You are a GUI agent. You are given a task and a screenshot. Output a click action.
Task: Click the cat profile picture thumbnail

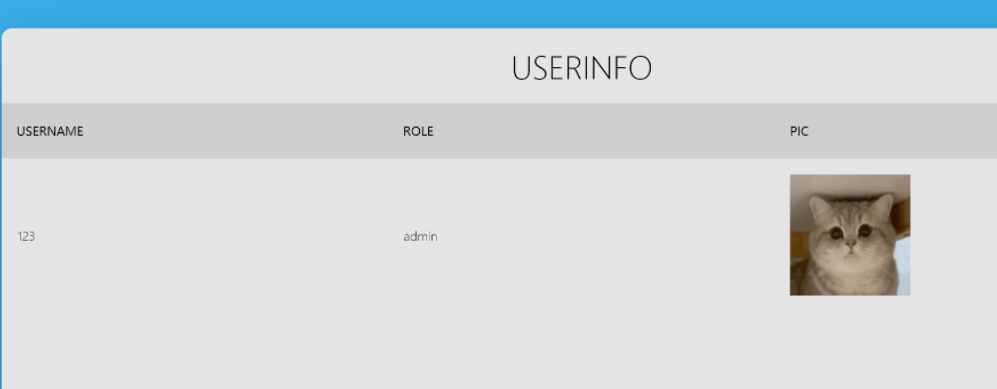[x=849, y=235]
